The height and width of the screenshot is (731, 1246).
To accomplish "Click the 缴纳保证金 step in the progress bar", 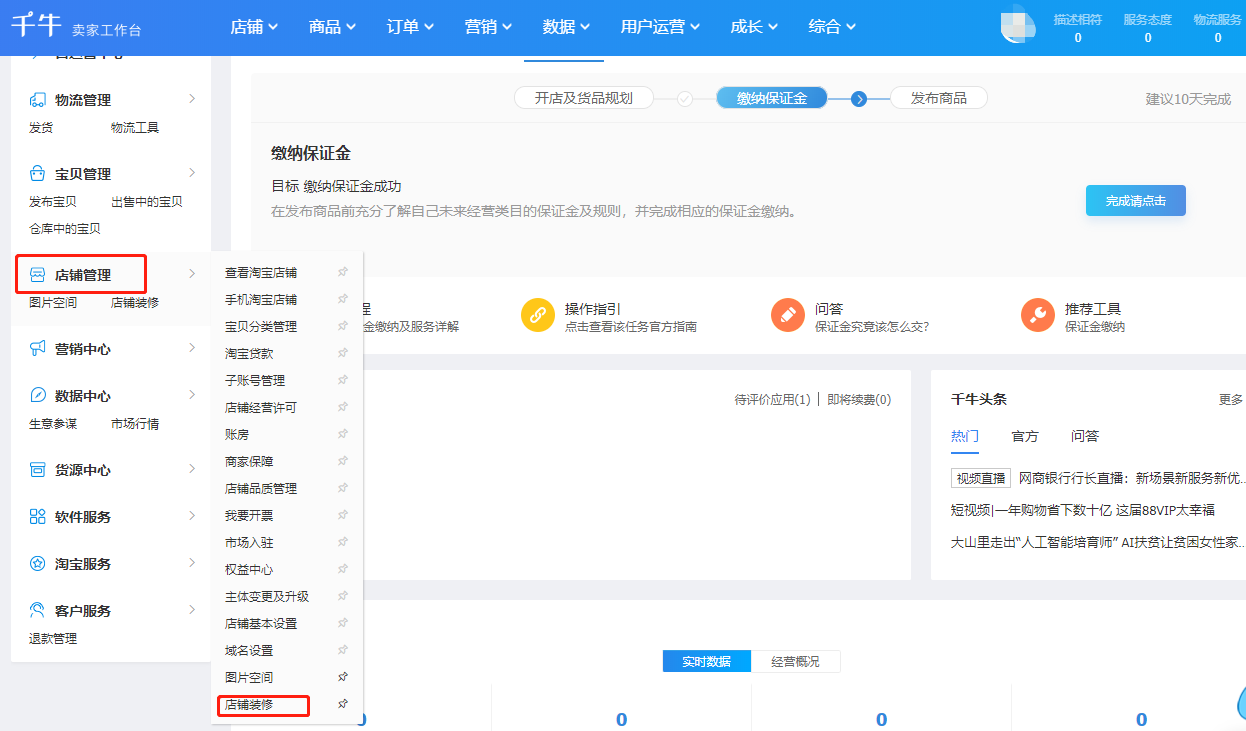I will pos(771,97).
